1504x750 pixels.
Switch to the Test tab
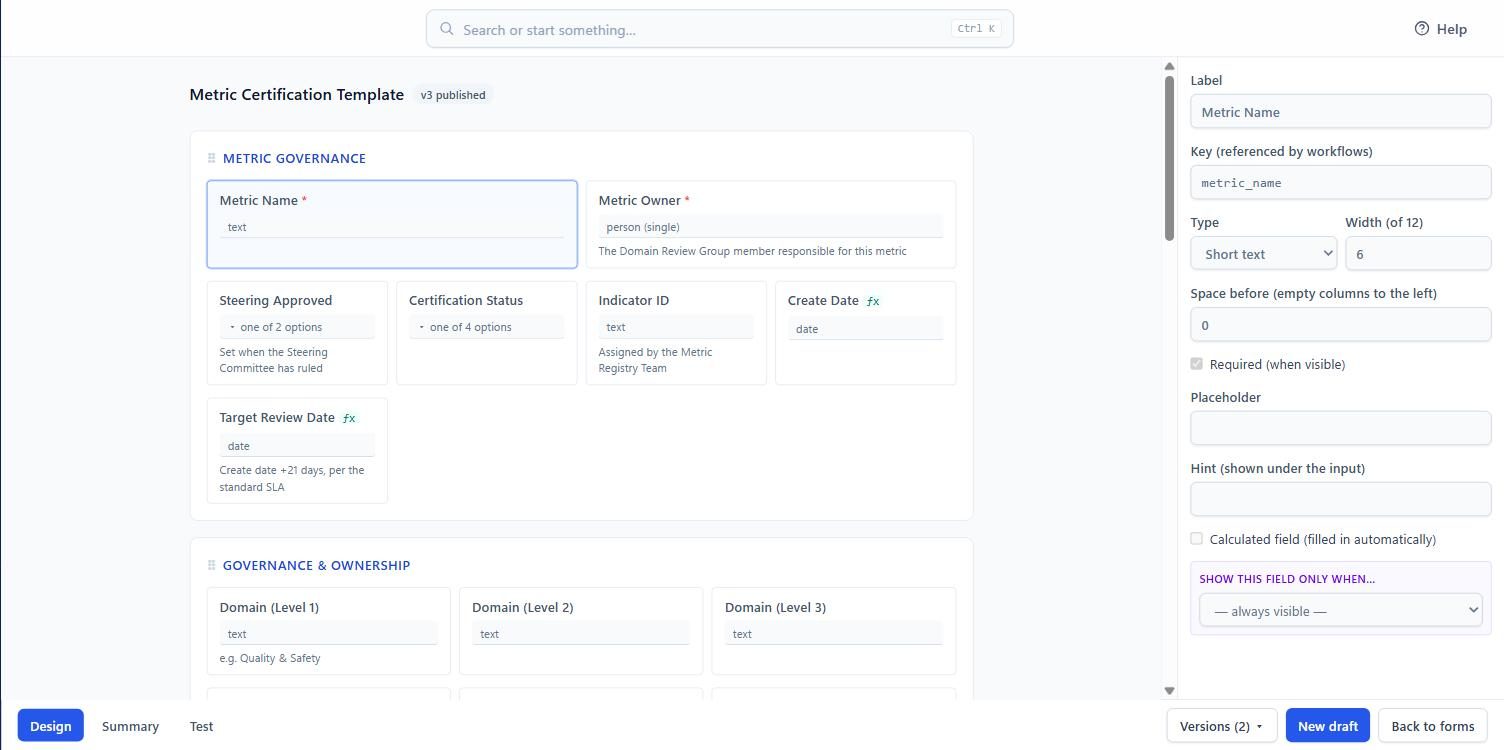pyautogui.click(x=201, y=726)
